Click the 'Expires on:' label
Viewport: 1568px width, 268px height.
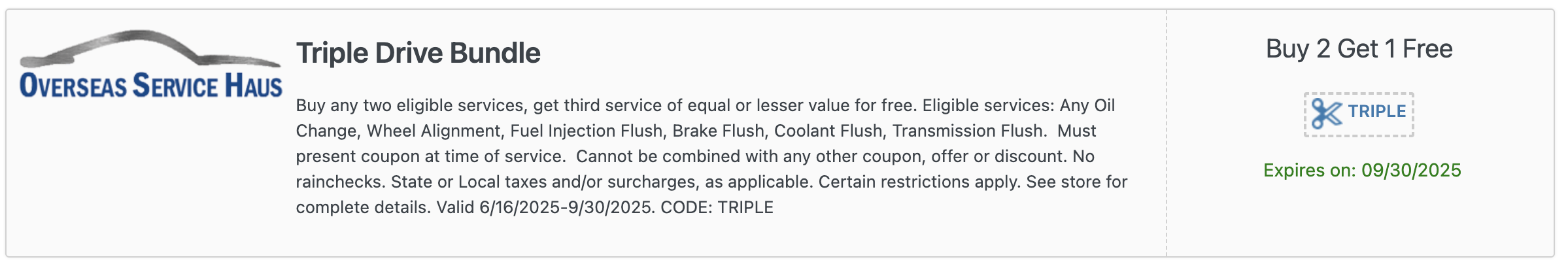1310,171
